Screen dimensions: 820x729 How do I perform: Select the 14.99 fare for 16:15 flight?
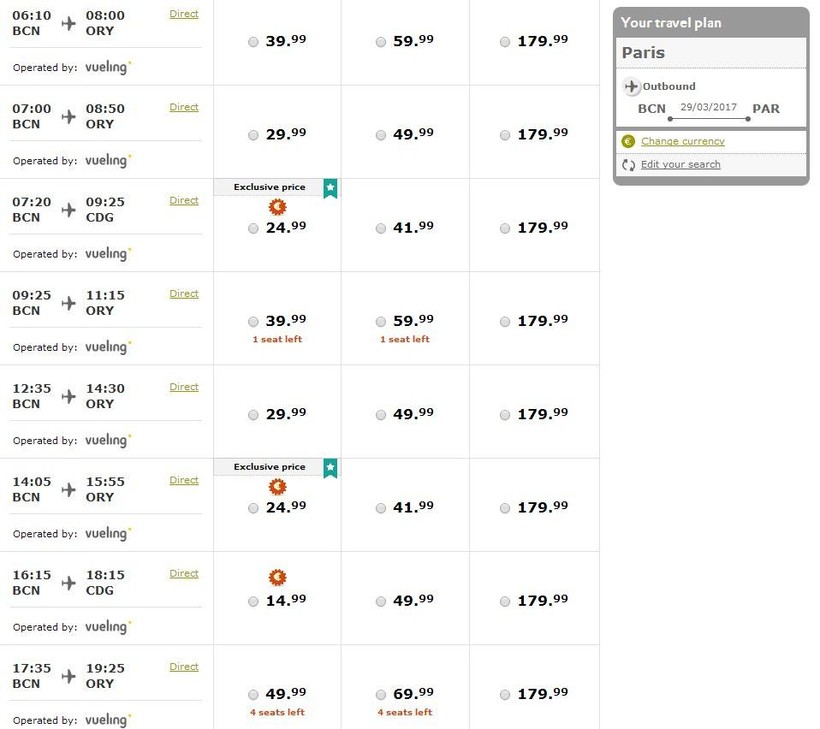(x=253, y=602)
